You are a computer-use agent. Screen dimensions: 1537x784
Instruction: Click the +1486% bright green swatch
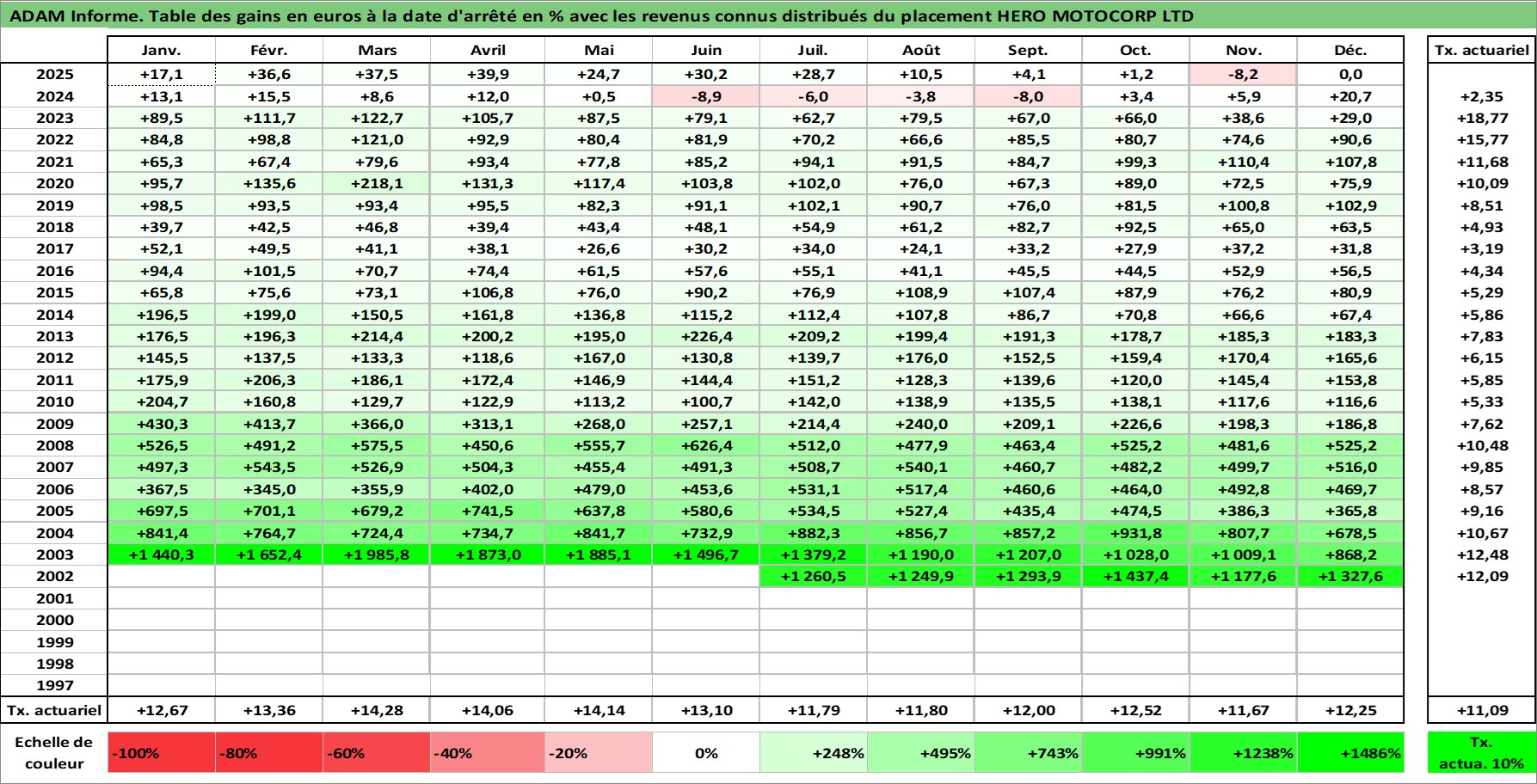[1350, 753]
